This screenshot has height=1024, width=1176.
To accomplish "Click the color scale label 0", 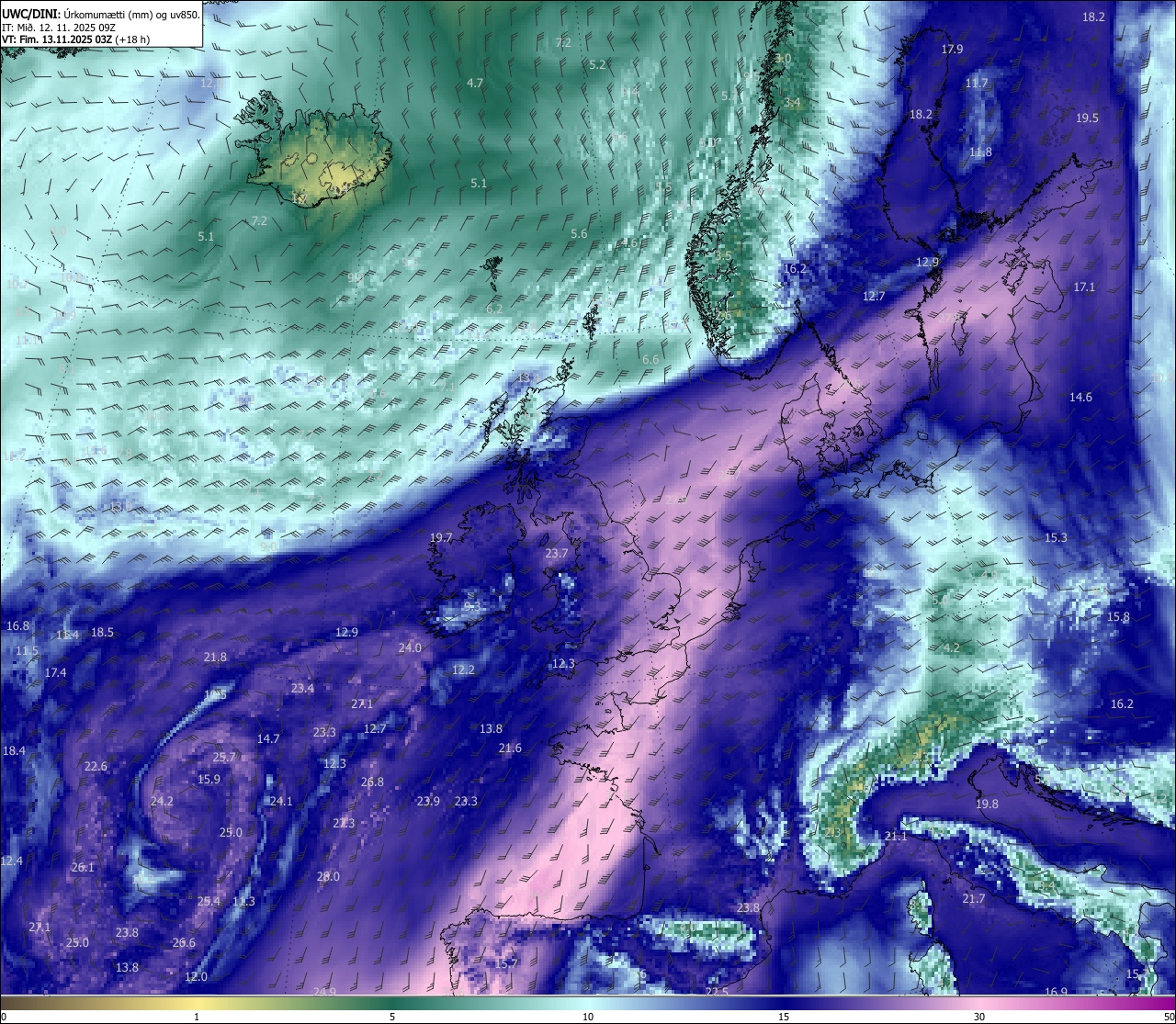I will tap(4, 1017).
